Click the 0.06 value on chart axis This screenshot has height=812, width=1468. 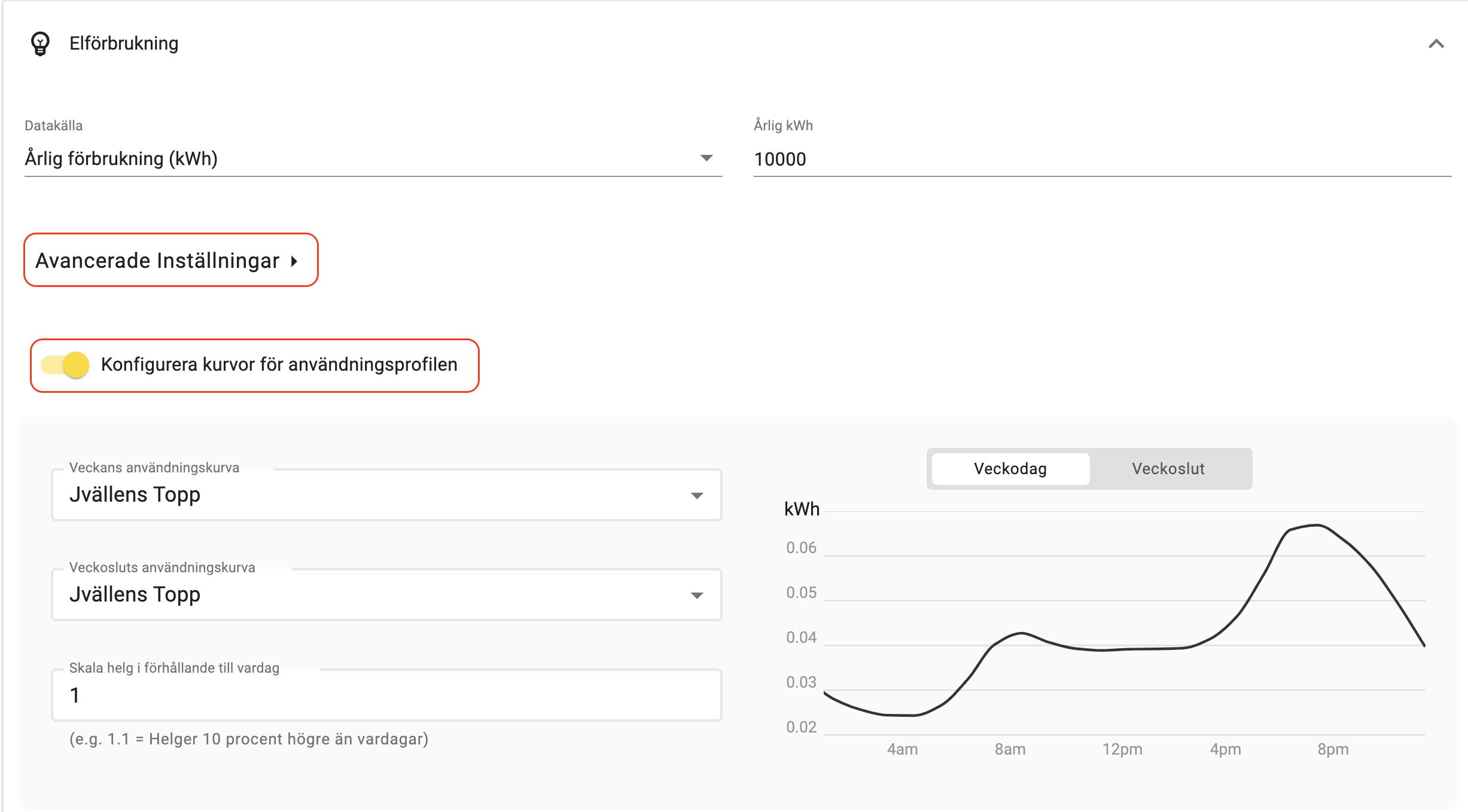click(801, 548)
